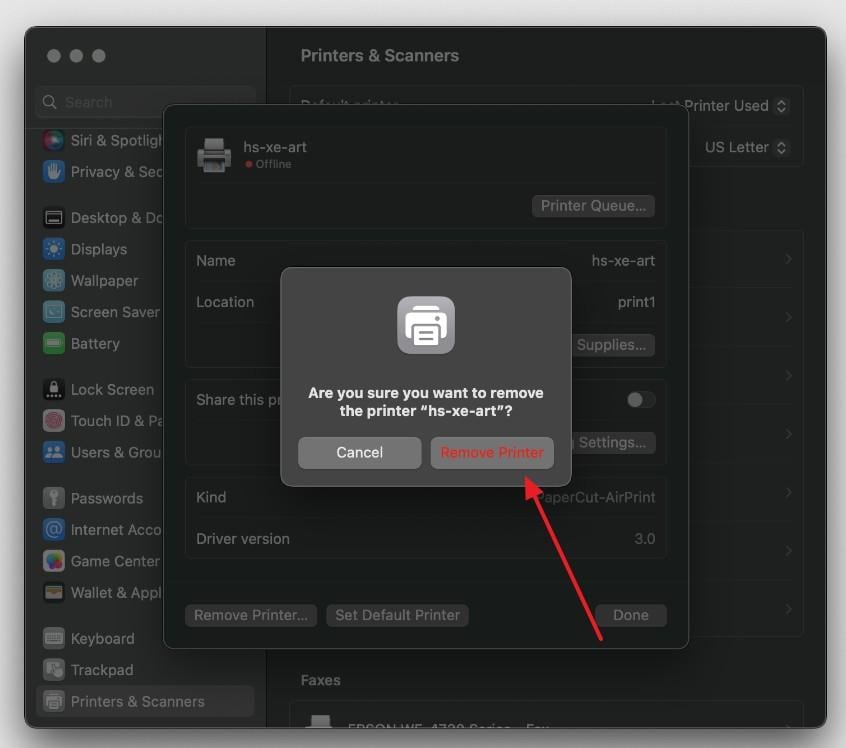Open the Trackpad icon in sidebar
Image resolution: width=846 pixels, height=748 pixels.
pos(53,670)
